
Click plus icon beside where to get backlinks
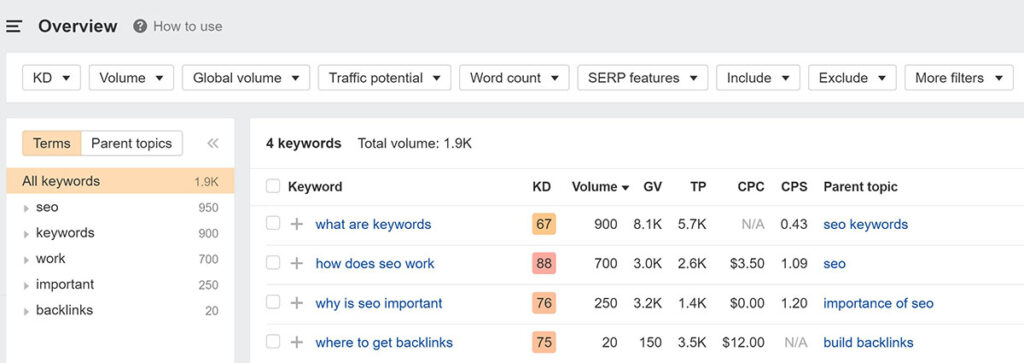297,342
